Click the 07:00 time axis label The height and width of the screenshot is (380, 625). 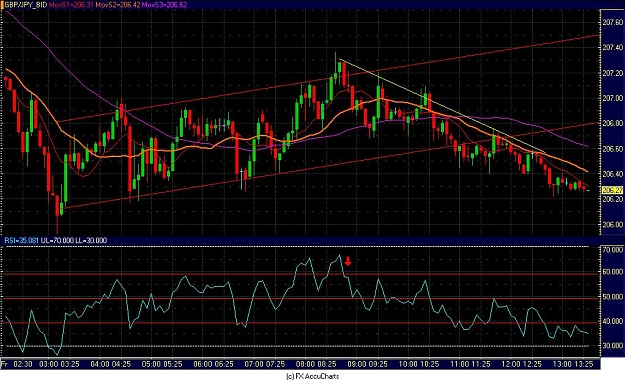(254, 364)
